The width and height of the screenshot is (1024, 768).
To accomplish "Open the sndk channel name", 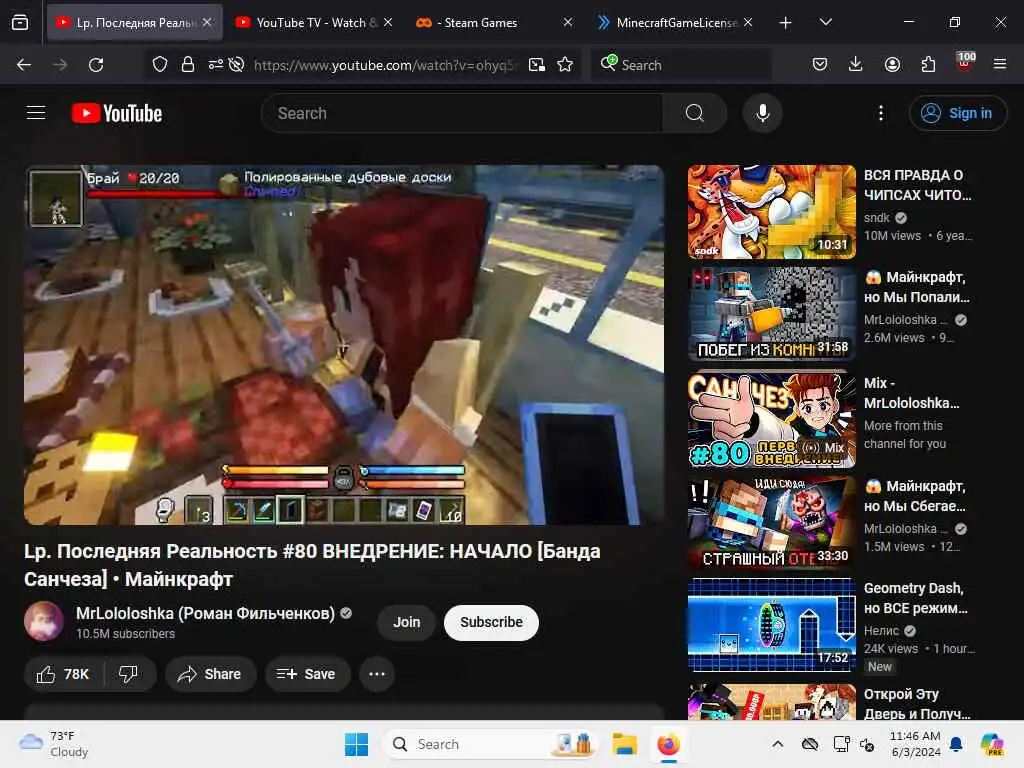I will [x=876, y=217].
